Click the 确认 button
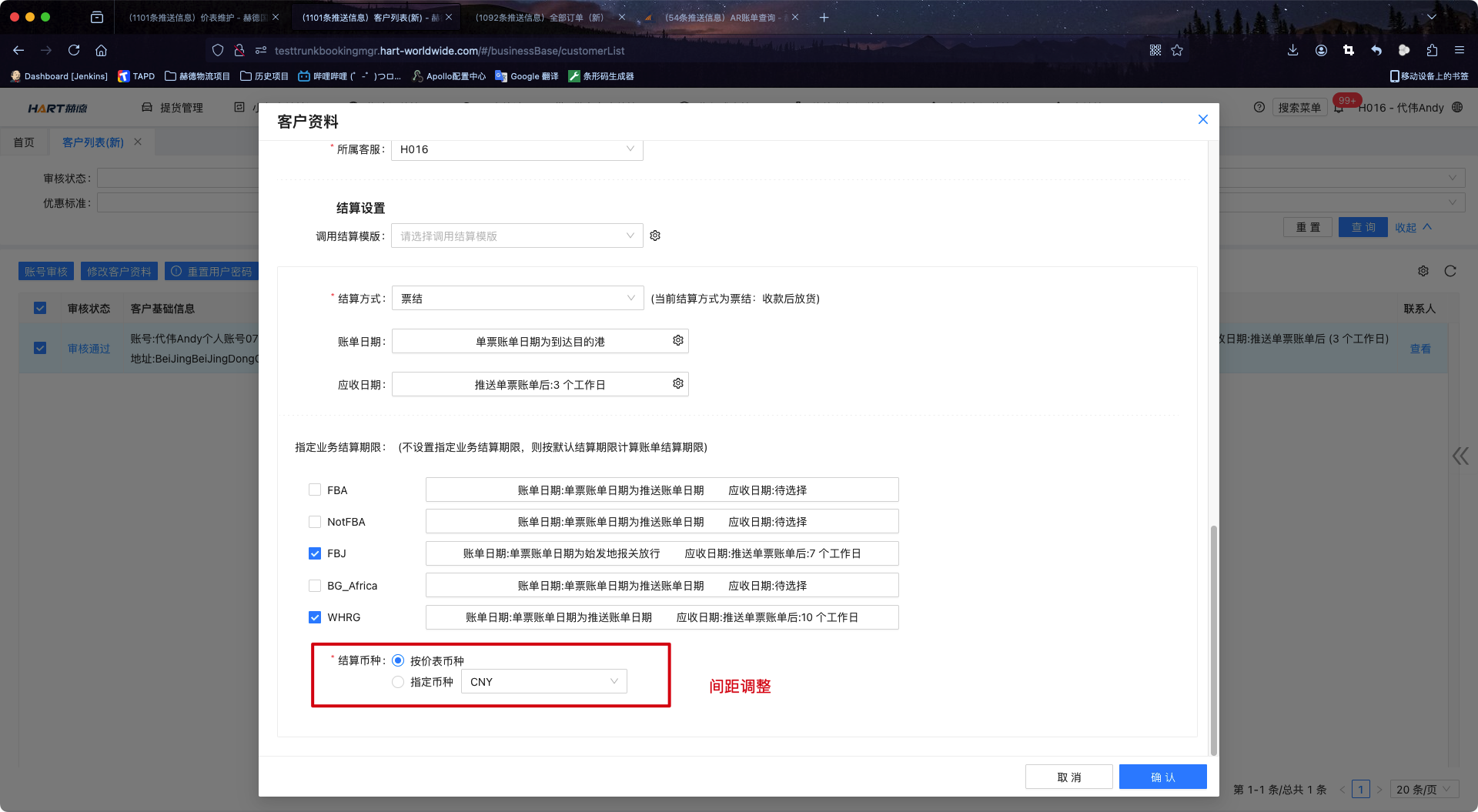This screenshot has width=1478, height=812. click(x=1162, y=777)
